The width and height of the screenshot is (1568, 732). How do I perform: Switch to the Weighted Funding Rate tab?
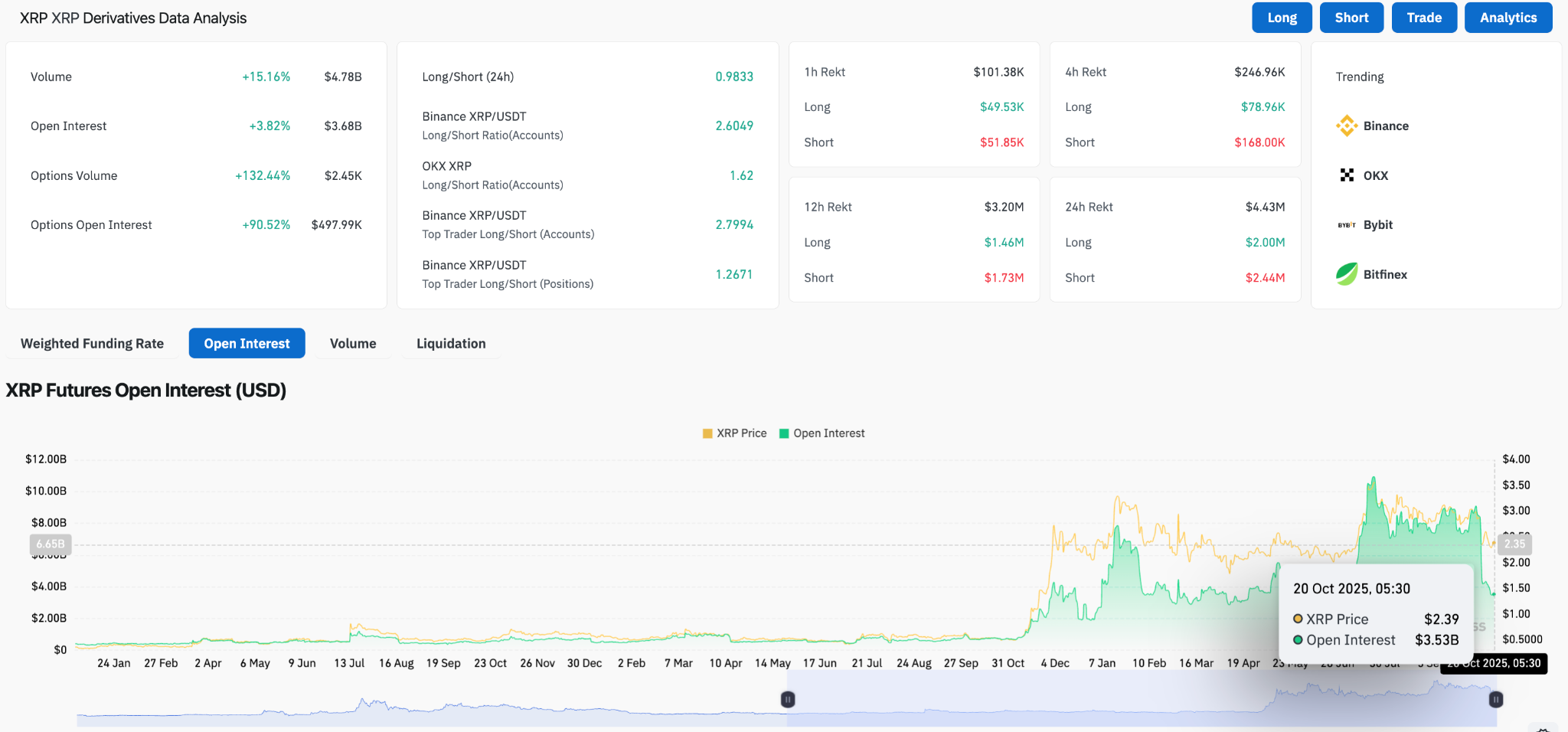pos(92,344)
